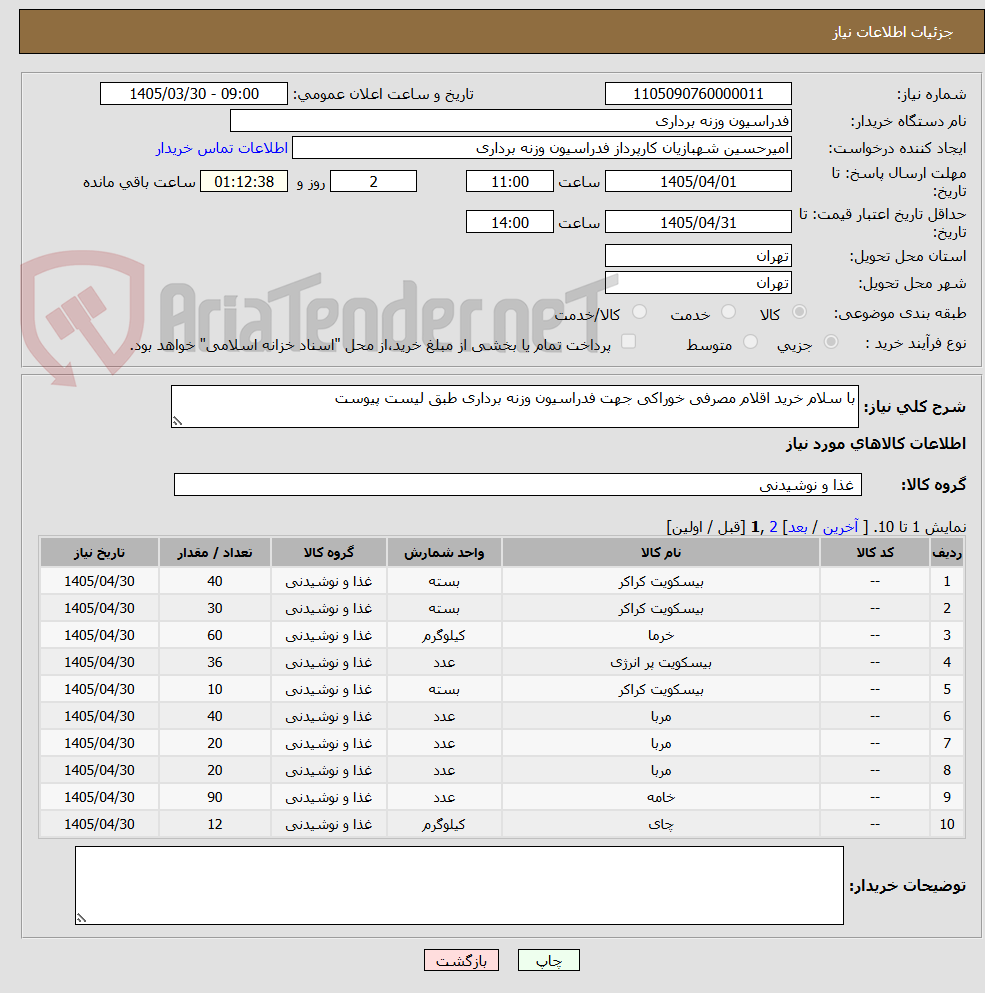The image size is (985, 993).
Task: Open buyer contact info link اطلاعات تماس خریدار
Action: [x=222, y=148]
